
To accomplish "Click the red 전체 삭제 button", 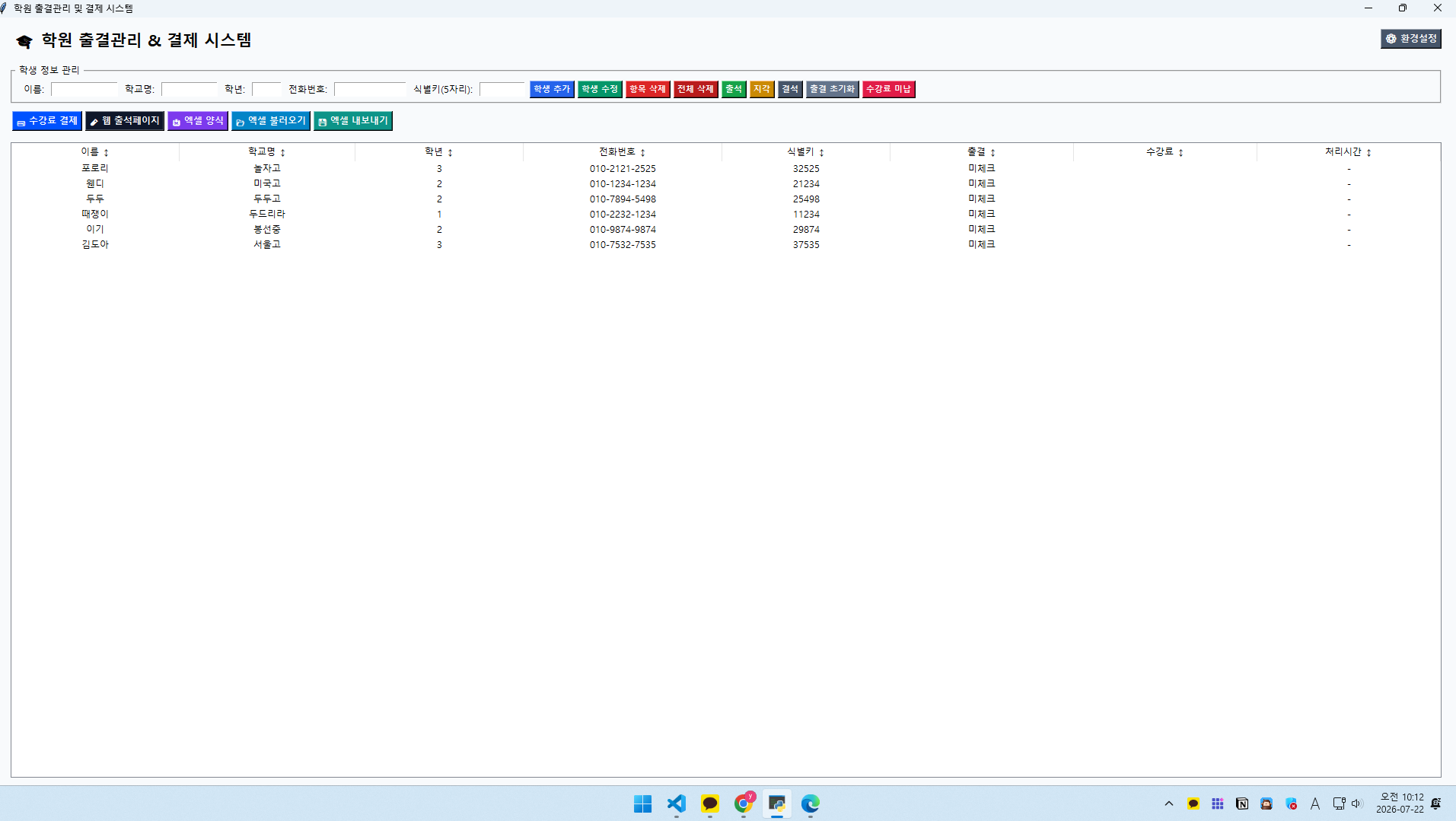I will pyautogui.click(x=696, y=89).
